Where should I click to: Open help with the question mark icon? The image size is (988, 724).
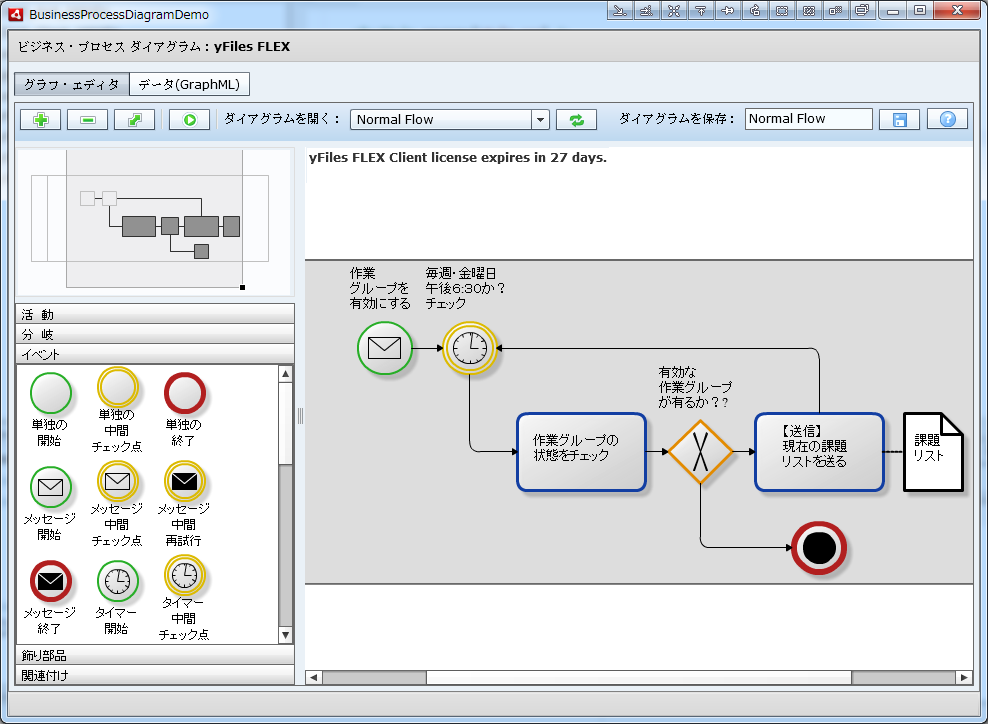(x=947, y=119)
